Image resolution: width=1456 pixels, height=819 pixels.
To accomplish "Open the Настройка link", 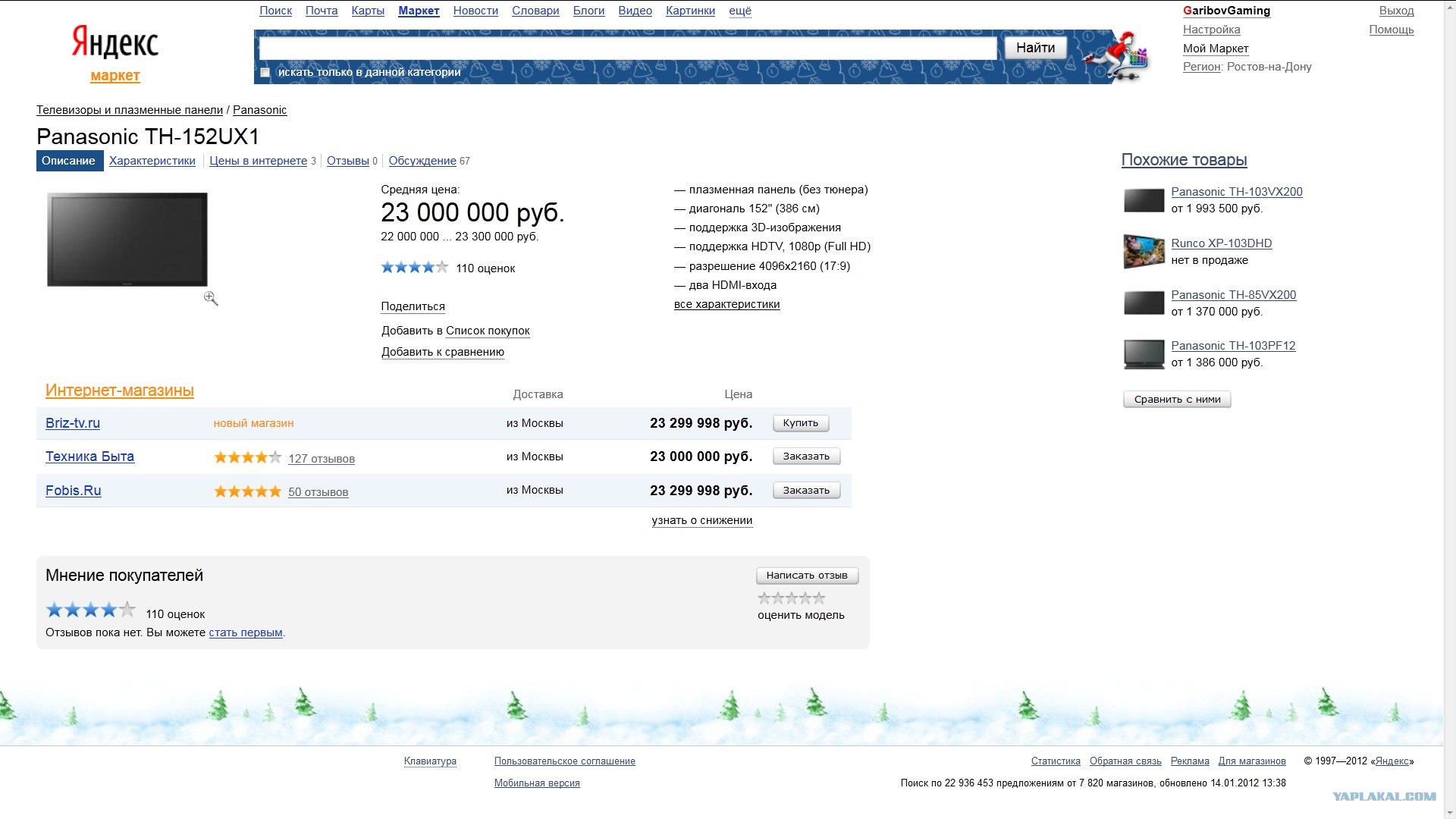I will point(1211,30).
